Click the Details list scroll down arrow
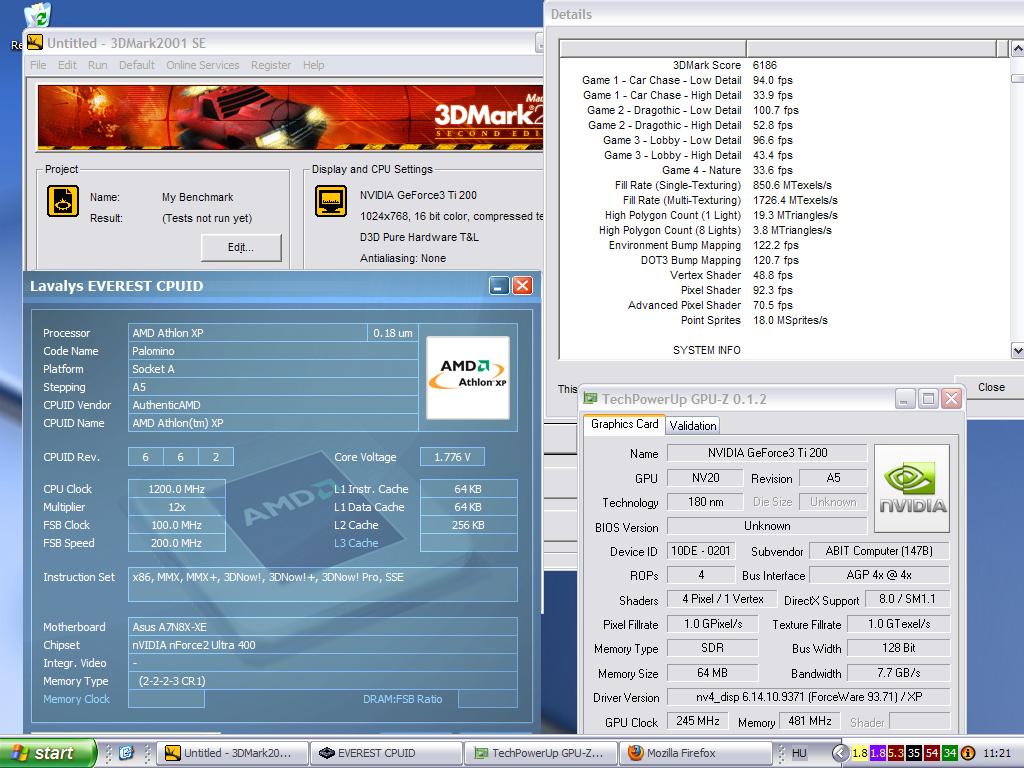This screenshot has width=1024, height=768. tap(1017, 351)
